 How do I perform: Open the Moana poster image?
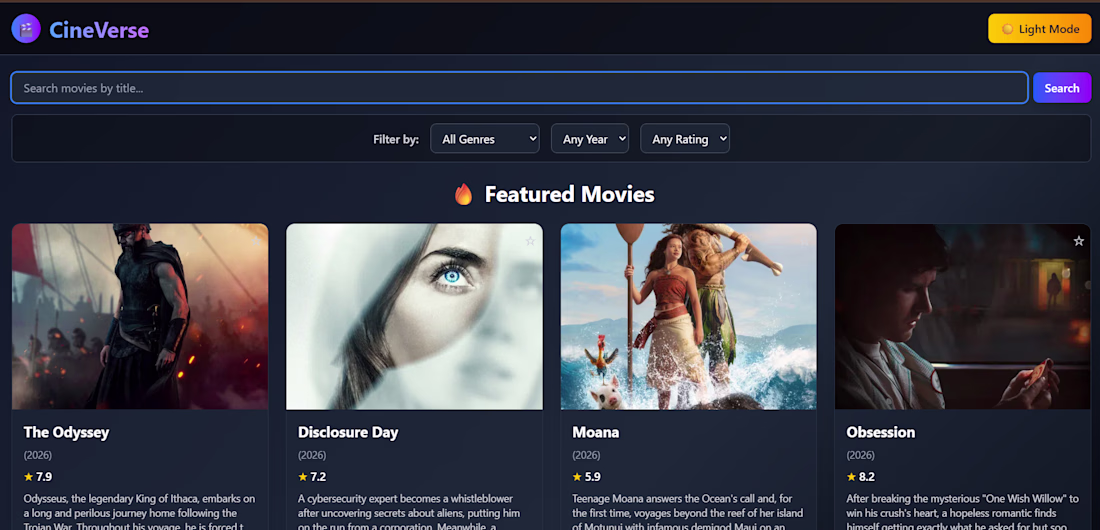(688, 317)
